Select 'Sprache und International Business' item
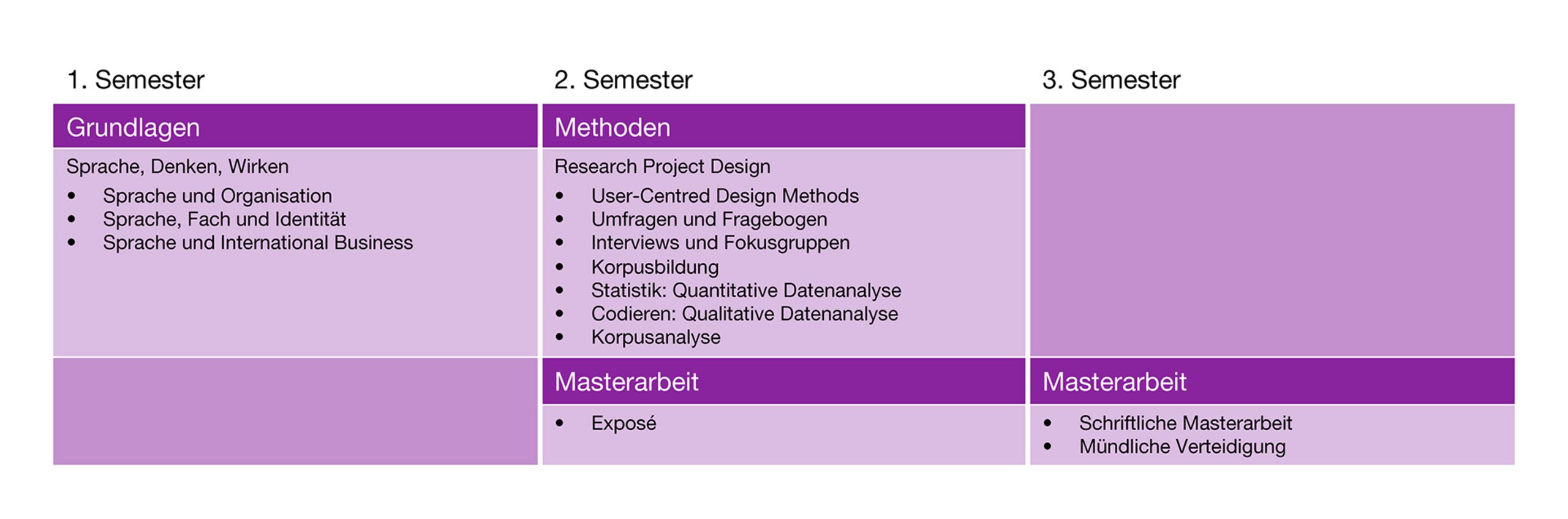Viewport: 1568px width, 519px height. 258,243
